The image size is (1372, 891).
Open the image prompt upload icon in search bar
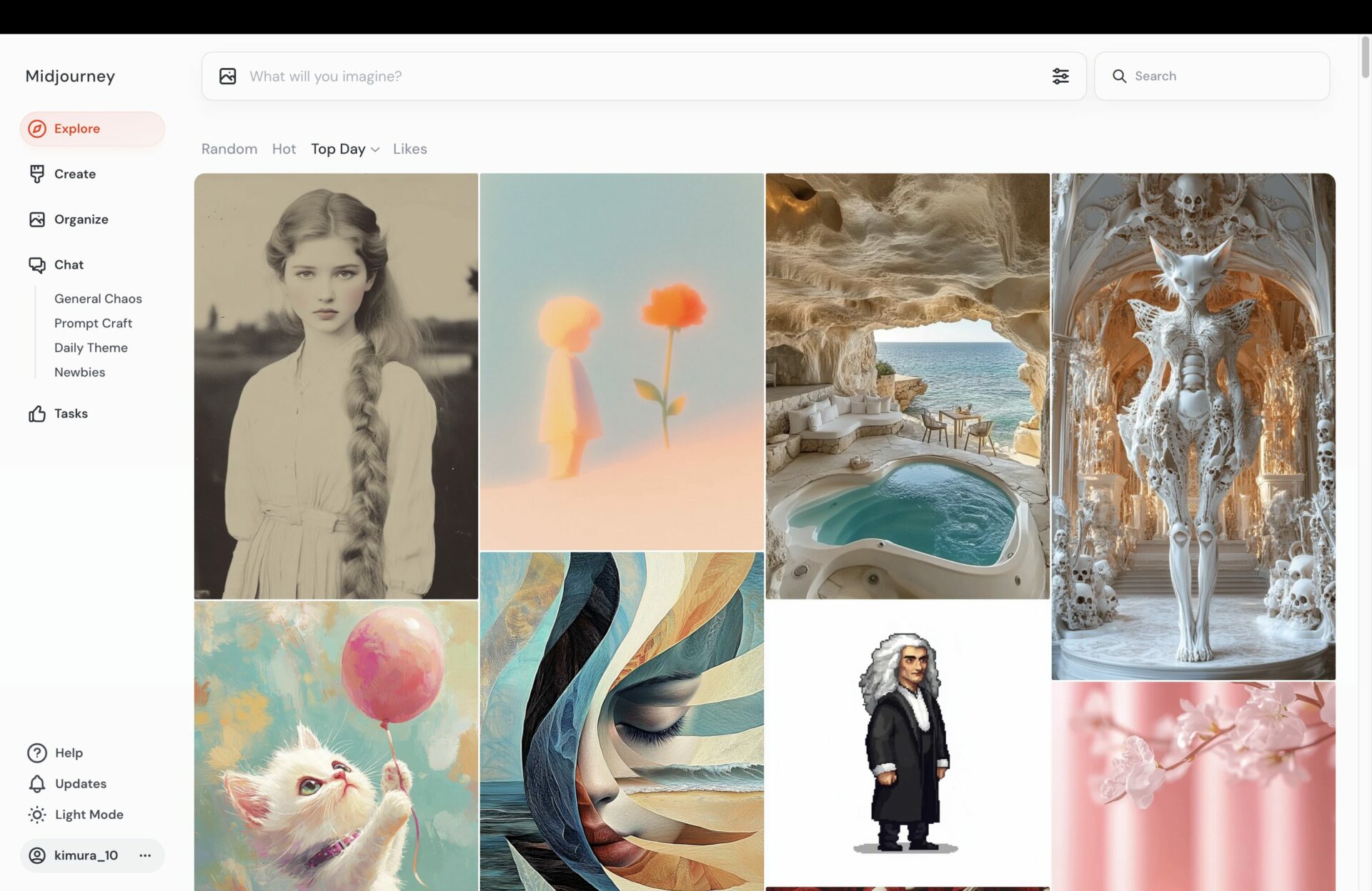[228, 76]
